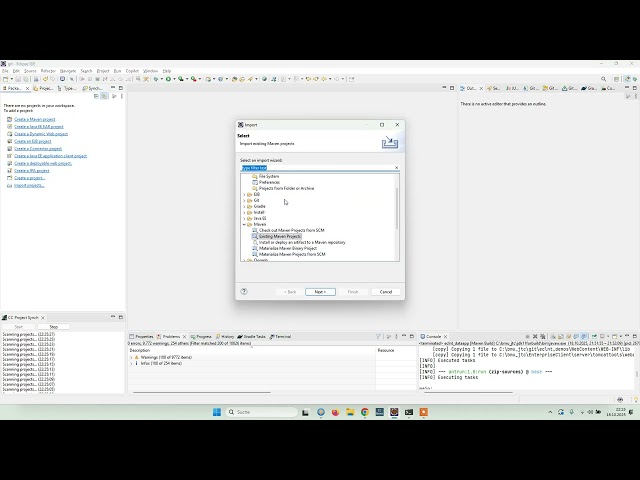Maximize the editor area

452,88
